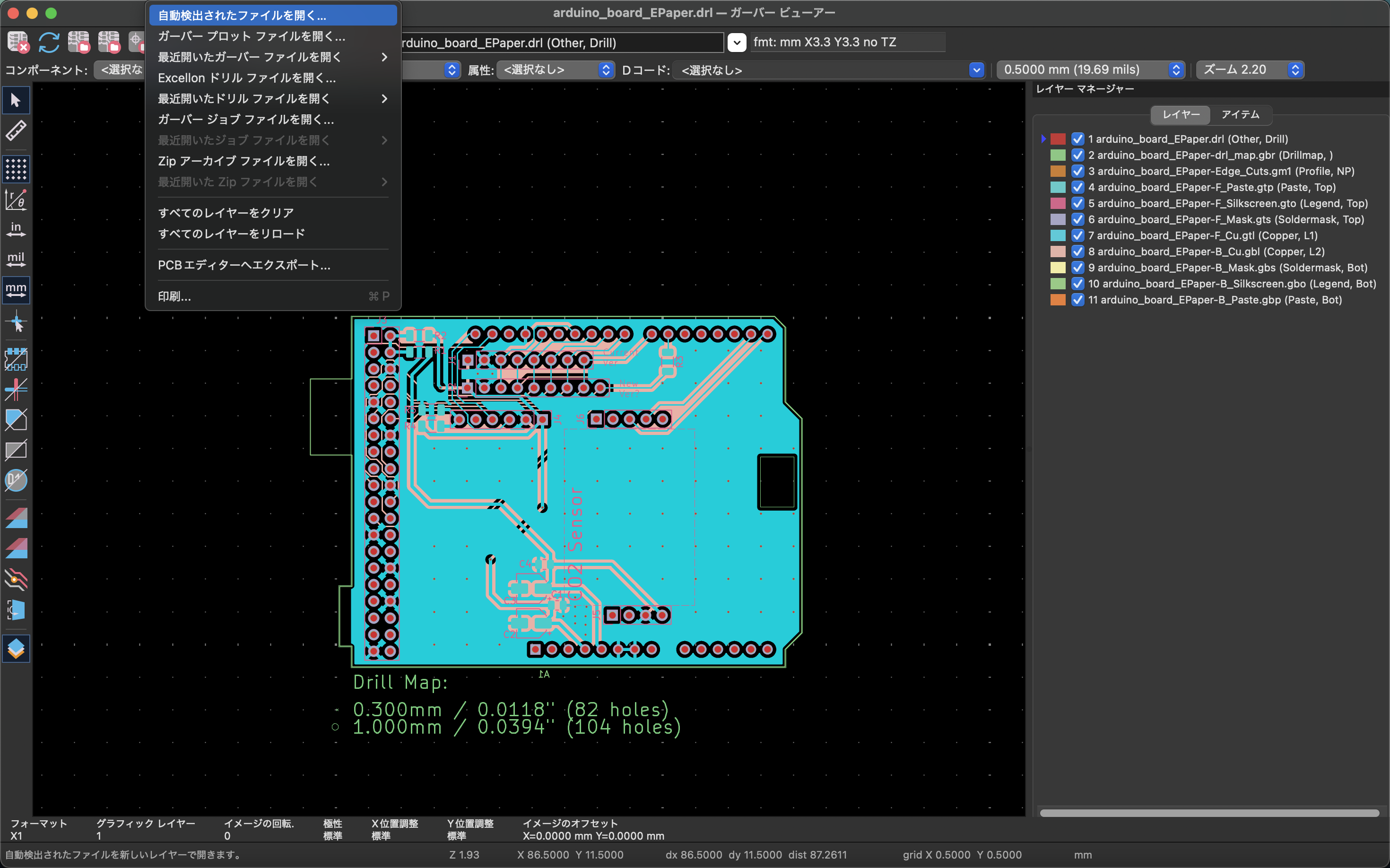Screen dimensions: 1390x868
Task: Click the reload all layers icon
Action: point(49,43)
